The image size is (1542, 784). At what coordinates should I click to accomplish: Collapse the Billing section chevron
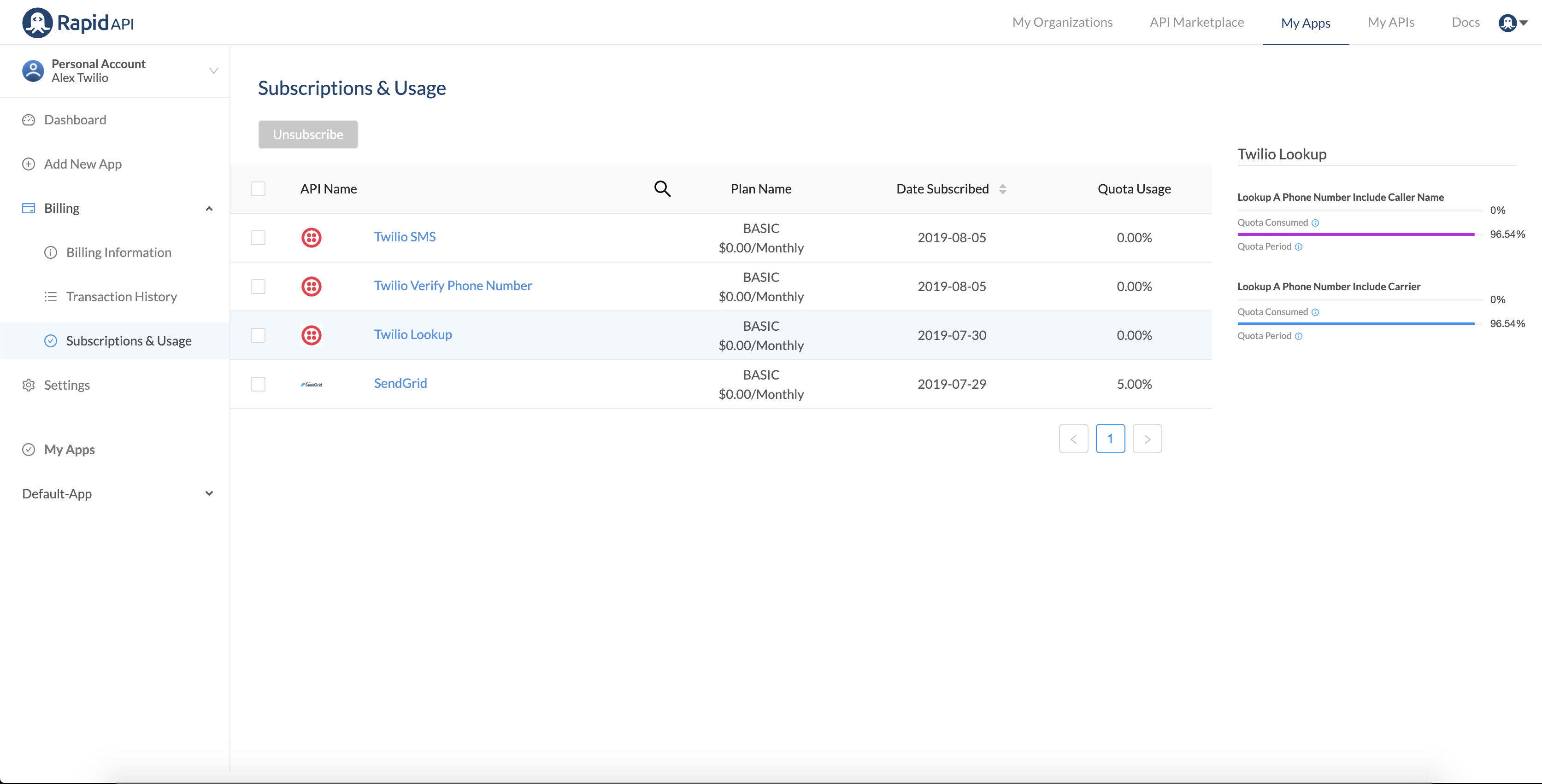(x=209, y=208)
